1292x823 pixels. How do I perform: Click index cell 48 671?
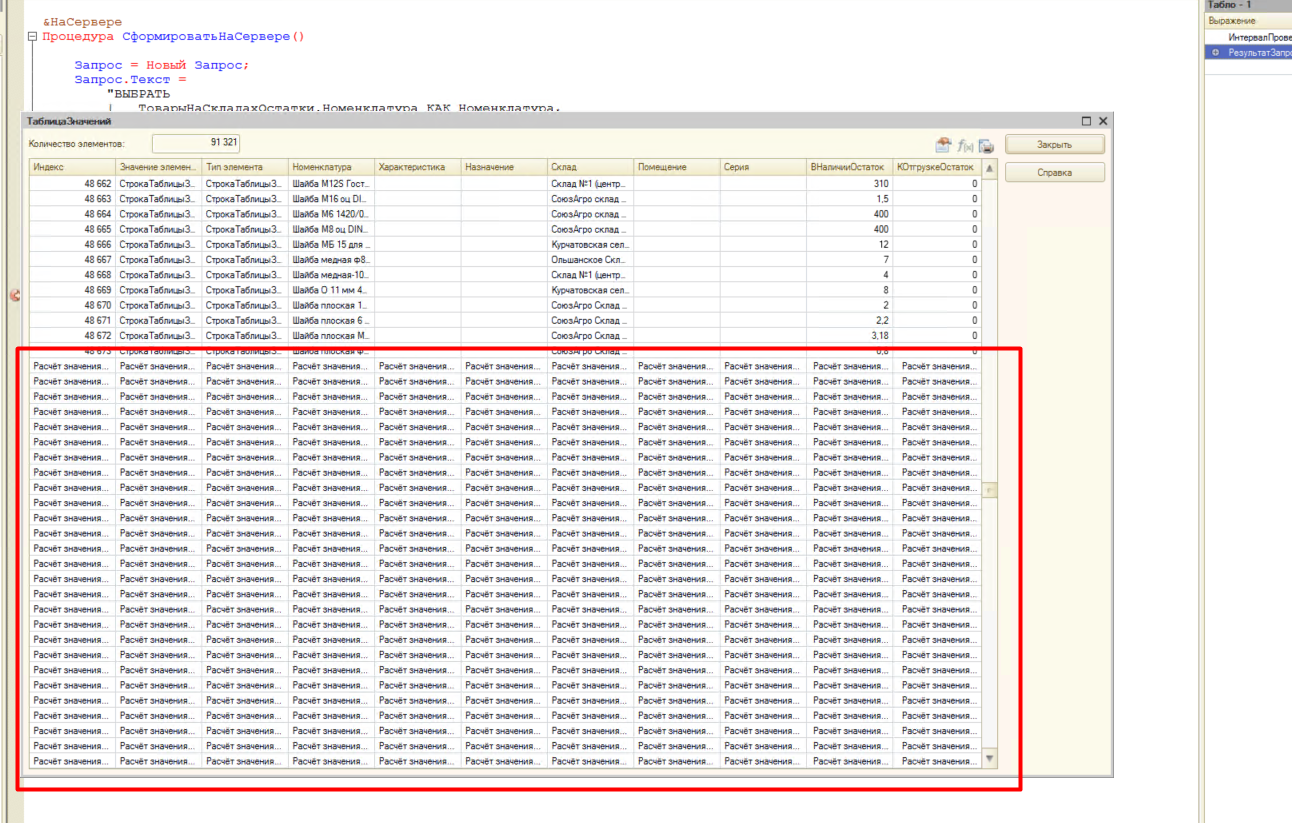coord(72,320)
